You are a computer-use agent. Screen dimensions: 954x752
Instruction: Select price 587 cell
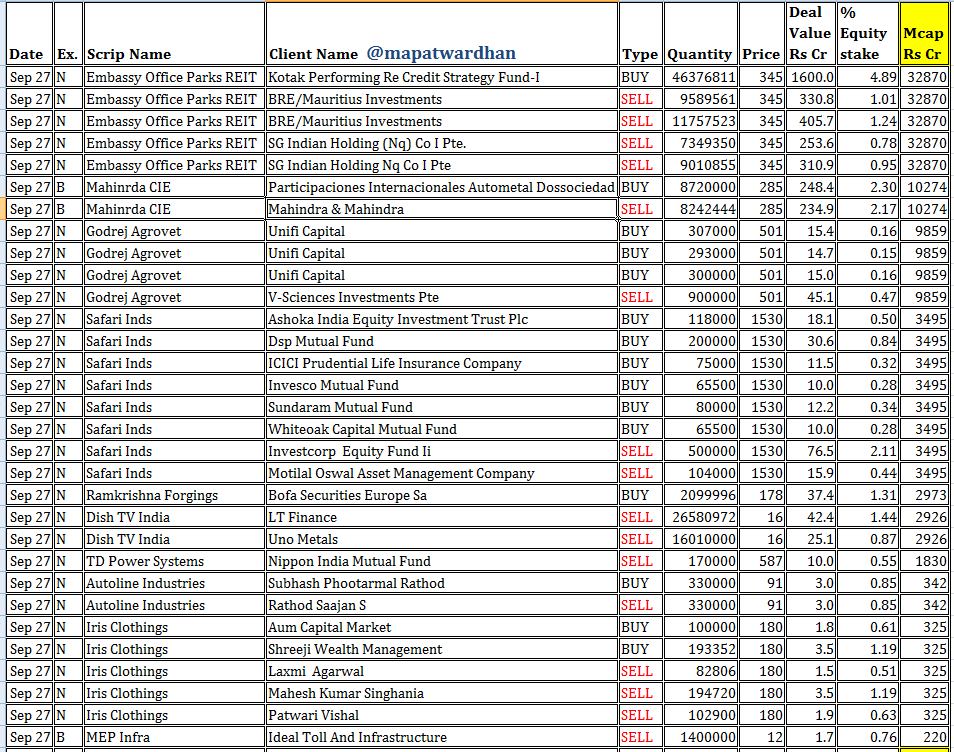coord(761,561)
